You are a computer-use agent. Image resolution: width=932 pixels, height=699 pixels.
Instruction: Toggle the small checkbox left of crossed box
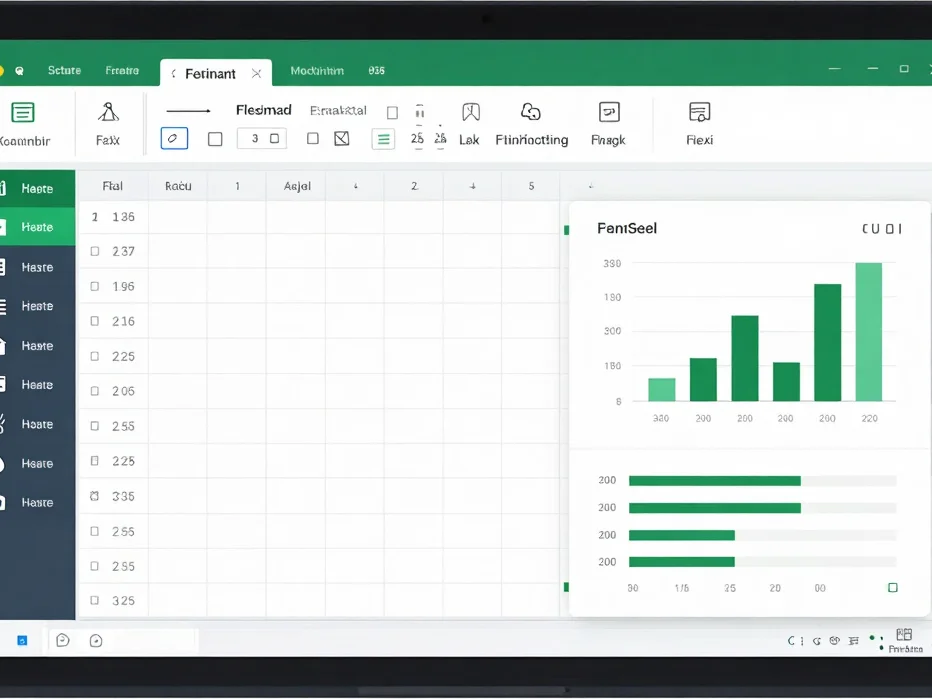point(313,138)
